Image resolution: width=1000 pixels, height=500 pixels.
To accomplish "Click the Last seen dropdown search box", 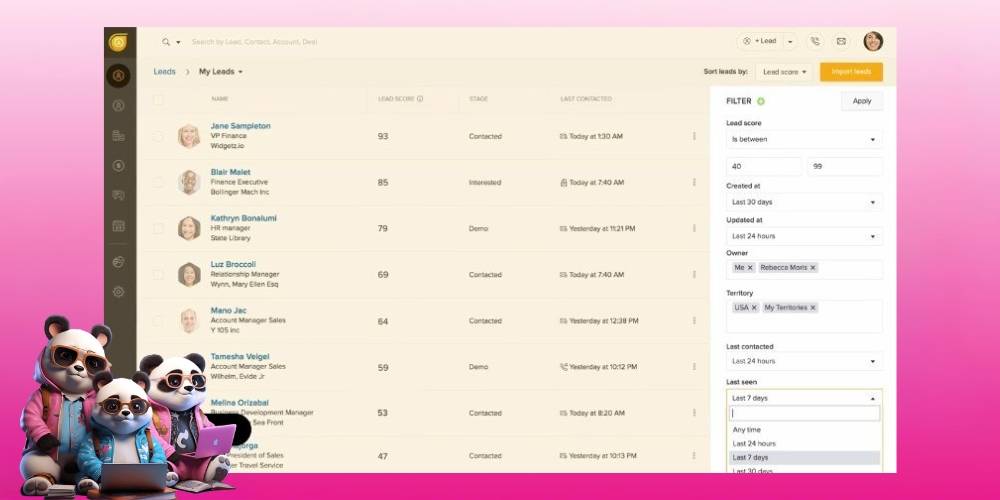I will pos(804,413).
